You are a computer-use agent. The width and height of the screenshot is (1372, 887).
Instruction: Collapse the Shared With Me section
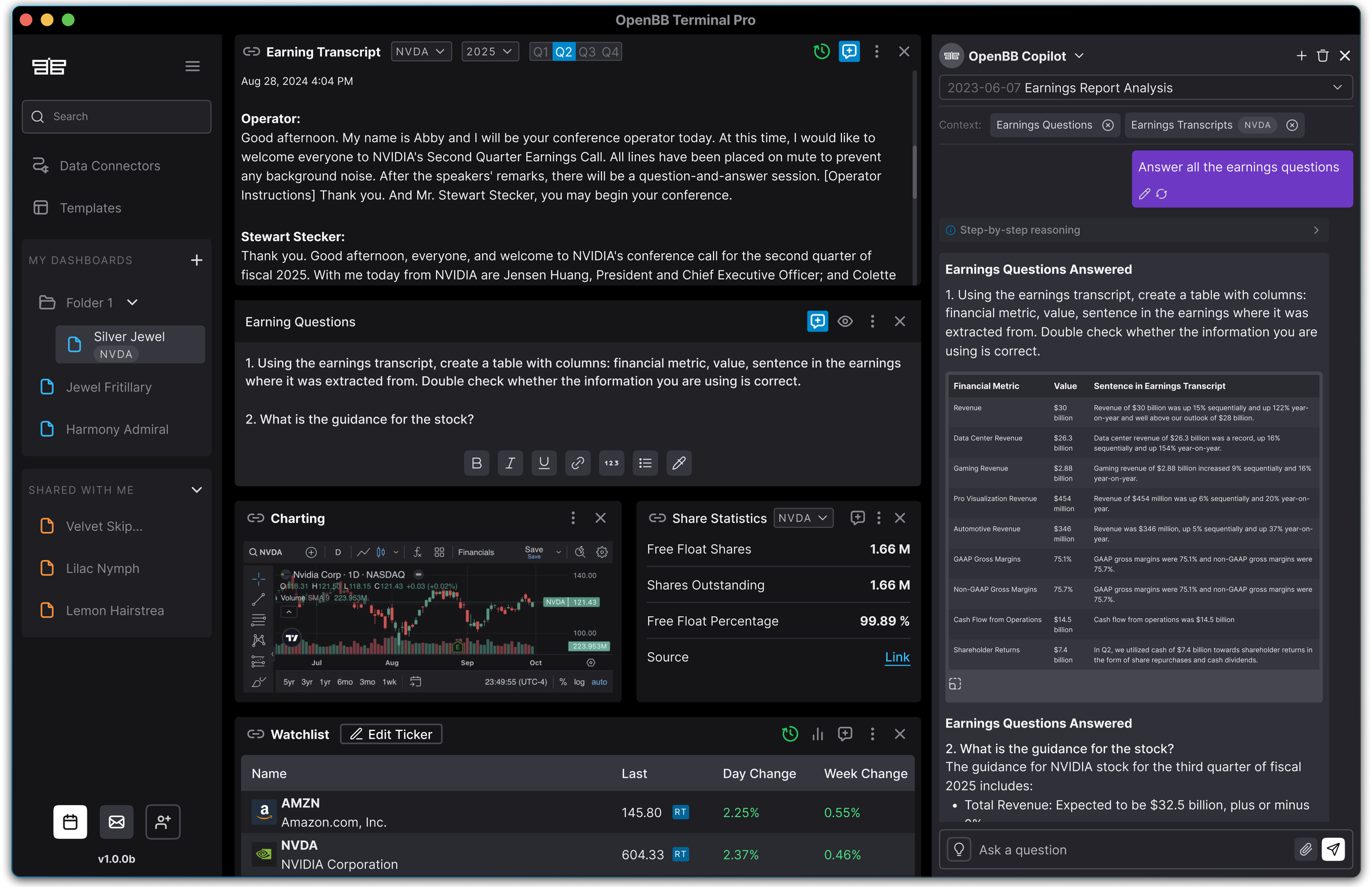(197, 490)
